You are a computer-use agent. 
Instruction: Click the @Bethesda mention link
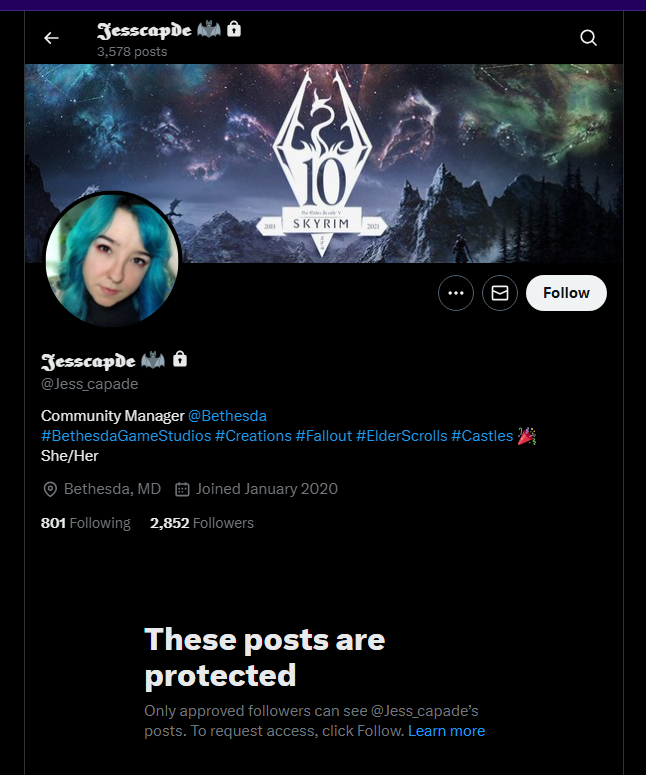(x=227, y=416)
